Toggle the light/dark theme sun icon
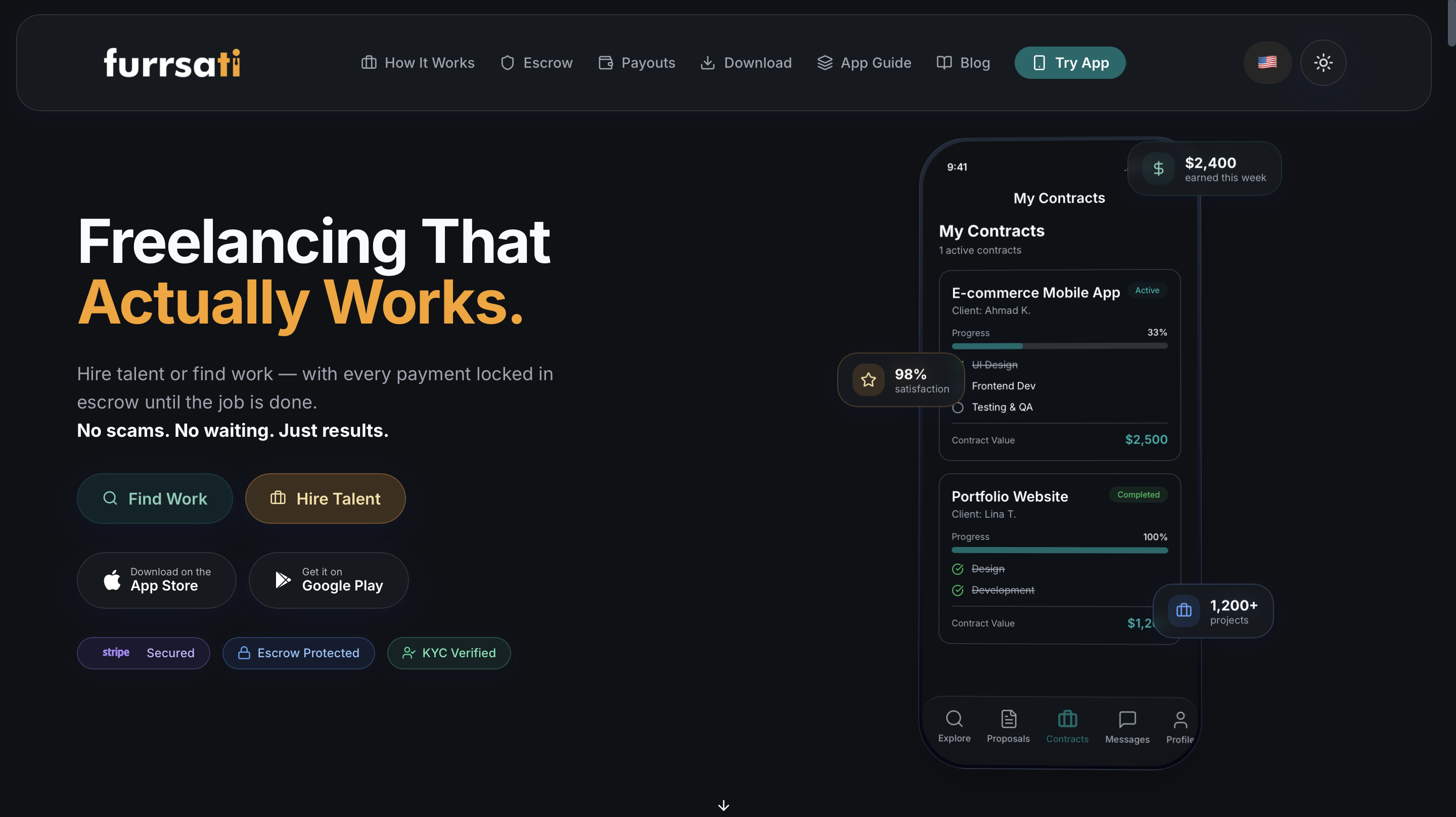1456x817 pixels. tap(1323, 62)
